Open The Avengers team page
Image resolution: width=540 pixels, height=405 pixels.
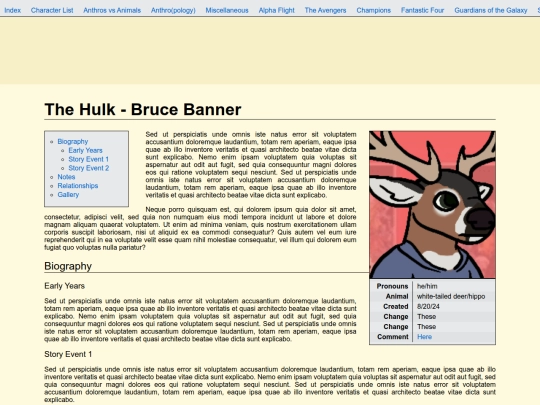(325, 10)
